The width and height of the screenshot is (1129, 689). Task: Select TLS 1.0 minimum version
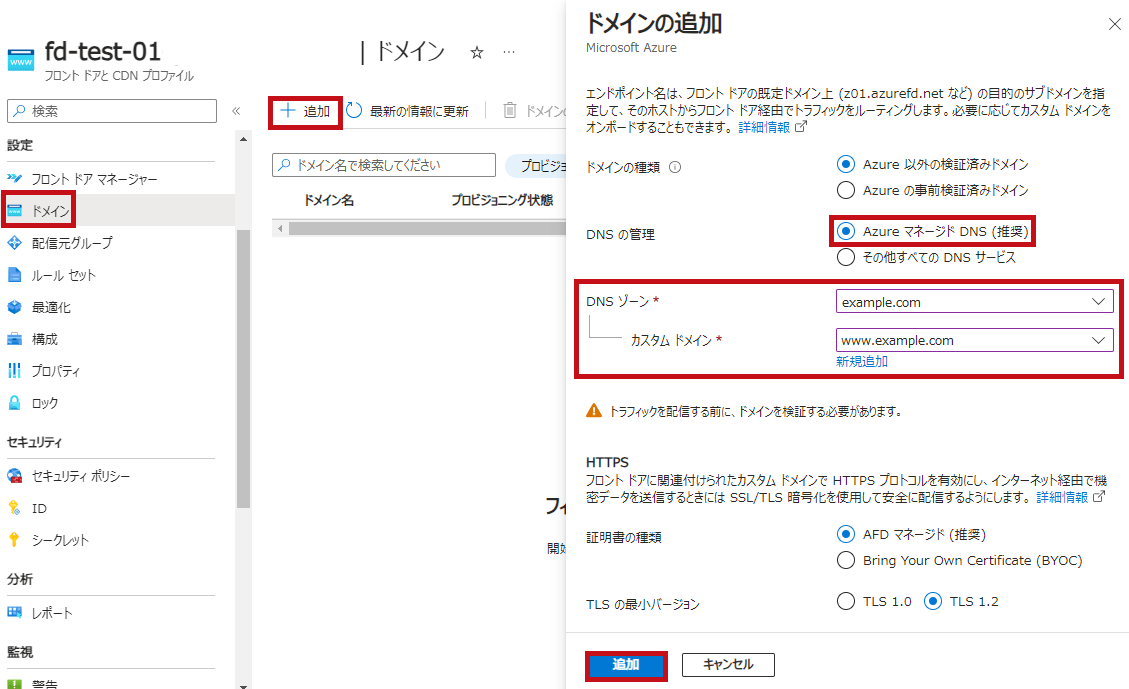(x=846, y=601)
